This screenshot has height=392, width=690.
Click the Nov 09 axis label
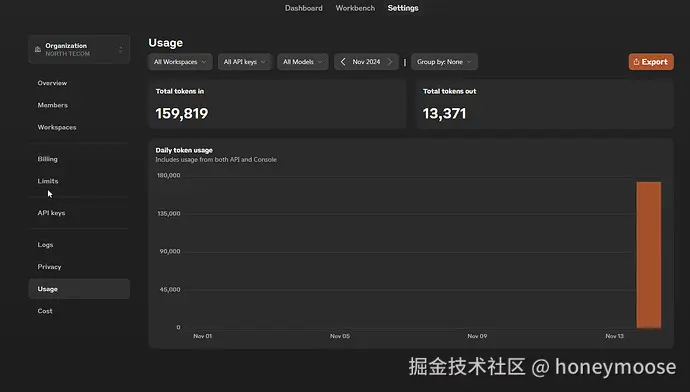point(477,336)
